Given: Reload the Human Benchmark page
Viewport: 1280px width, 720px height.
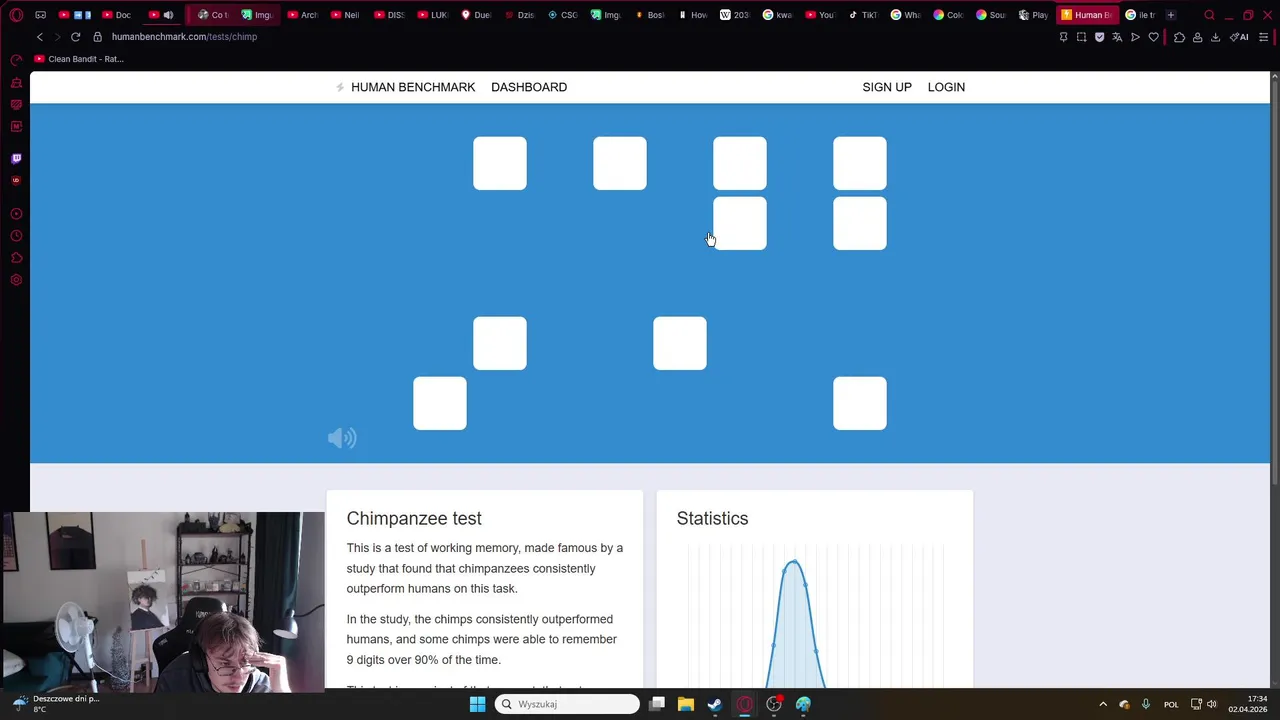Looking at the screenshot, I should [x=75, y=37].
